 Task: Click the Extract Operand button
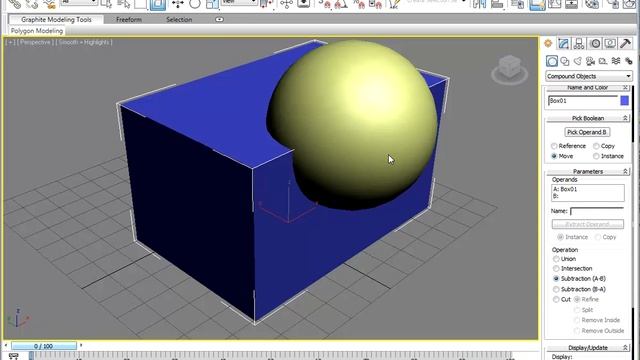click(x=587, y=224)
